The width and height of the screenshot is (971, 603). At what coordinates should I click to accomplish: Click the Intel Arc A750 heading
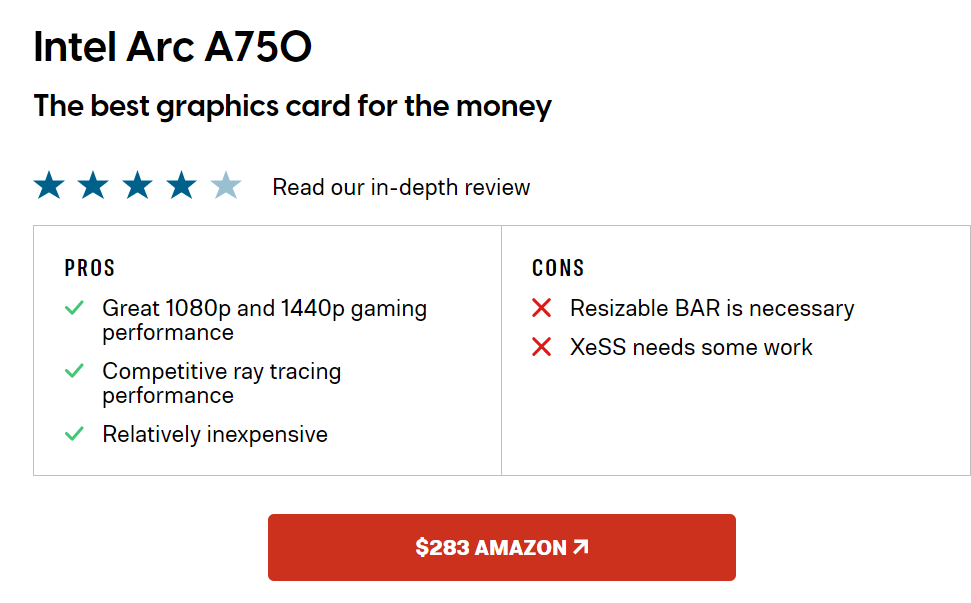pyautogui.click(x=172, y=48)
